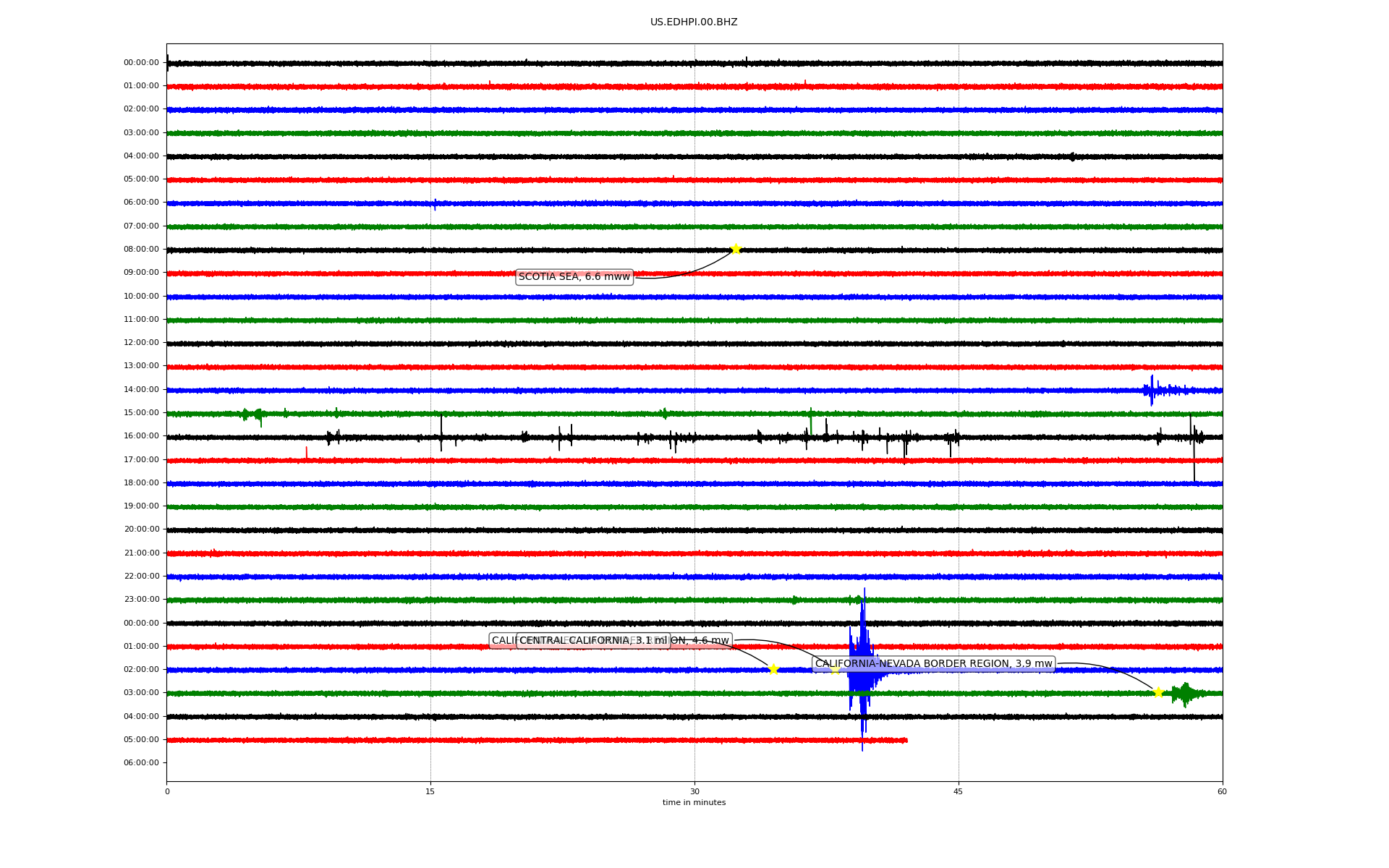Viewport: 1389px width, 868px height.
Task: Click the 08:00:00 time label
Action: click(x=141, y=250)
